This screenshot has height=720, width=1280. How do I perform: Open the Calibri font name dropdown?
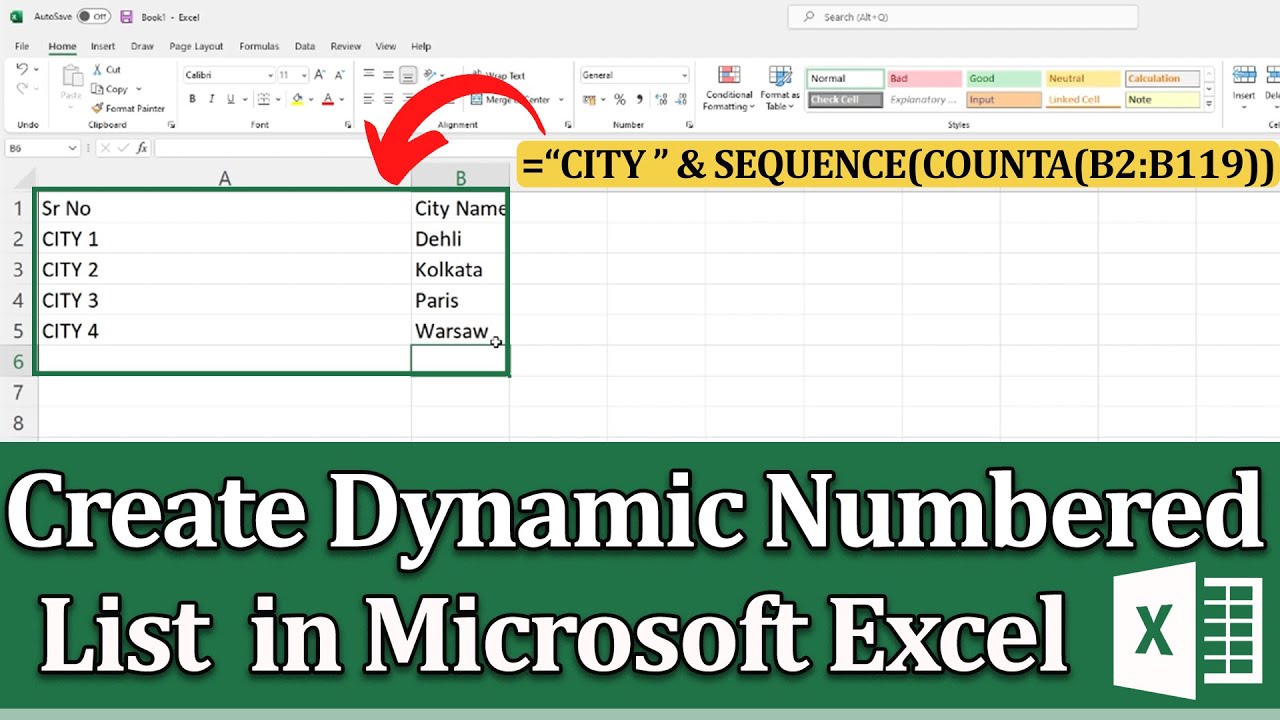coord(270,75)
